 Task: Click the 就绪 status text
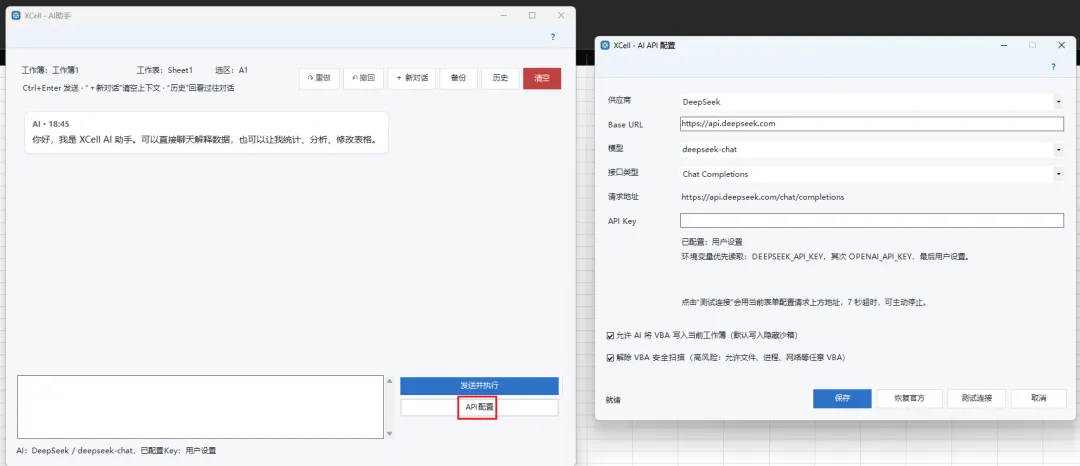pos(613,399)
